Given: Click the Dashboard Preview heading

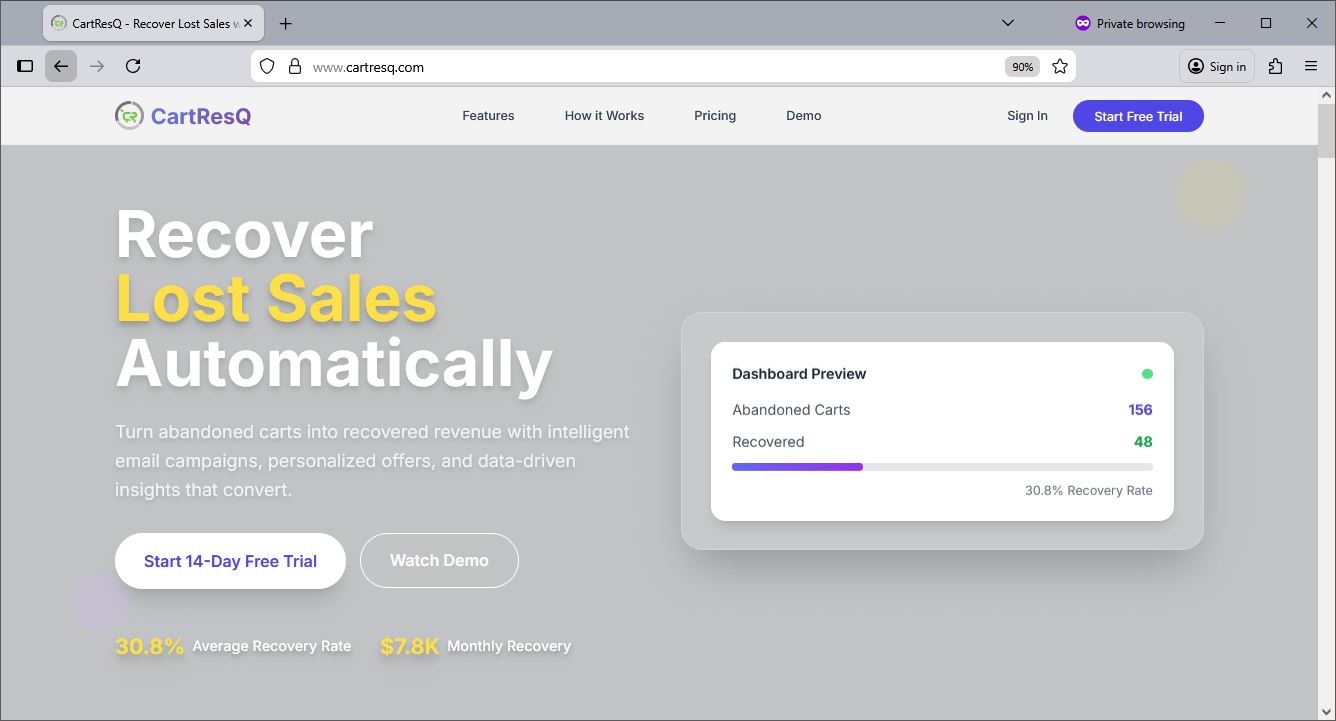Looking at the screenshot, I should coord(799,374).
